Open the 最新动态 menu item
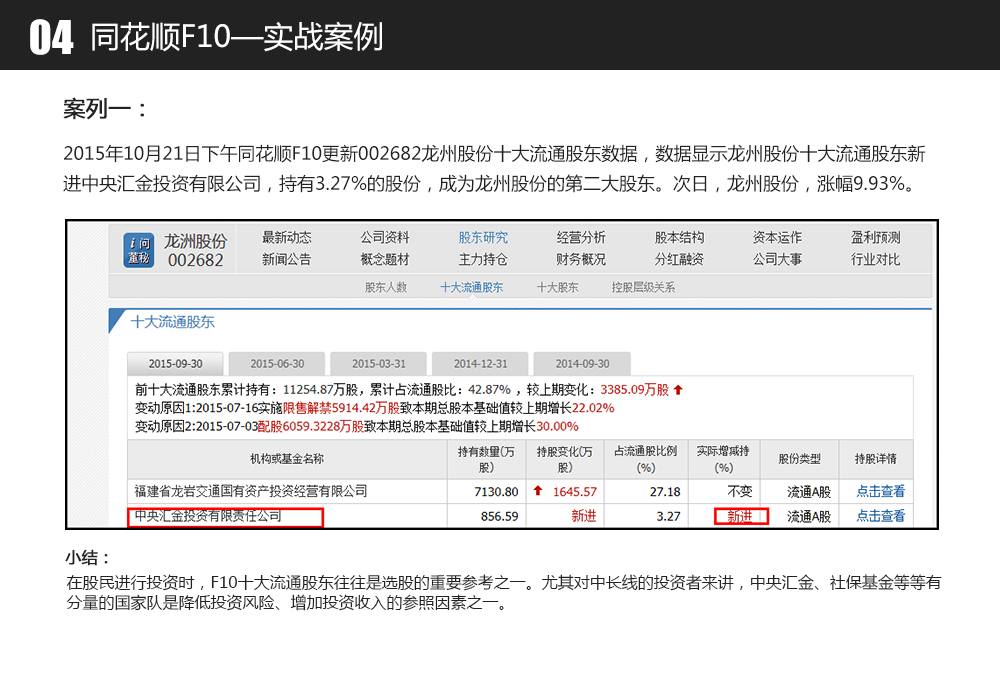This screenshot has width=1000, height=684. point(286,238)
